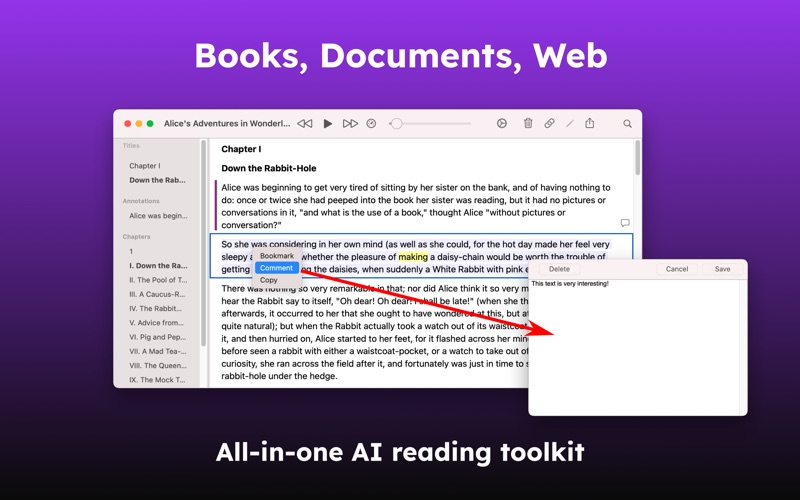
Task: Open chapter VII. A Mad Tea-...
Action: click(x=158, y=352)
